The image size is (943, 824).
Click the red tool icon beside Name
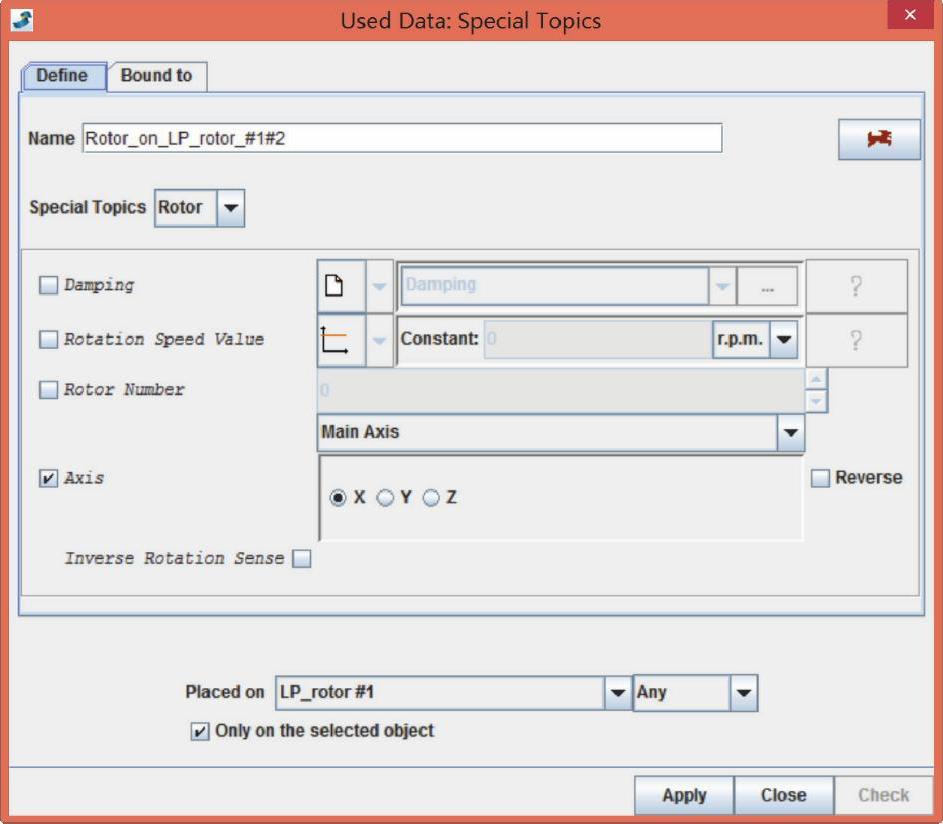pos(879,139)
